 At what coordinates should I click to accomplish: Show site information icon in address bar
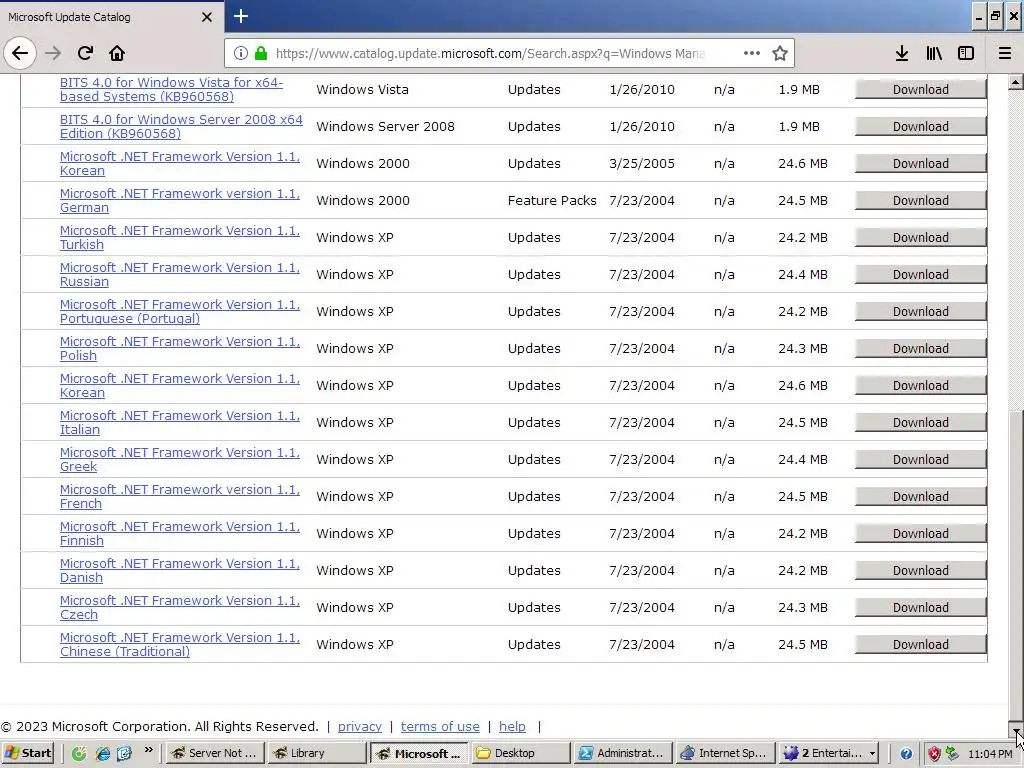point(240,53)
